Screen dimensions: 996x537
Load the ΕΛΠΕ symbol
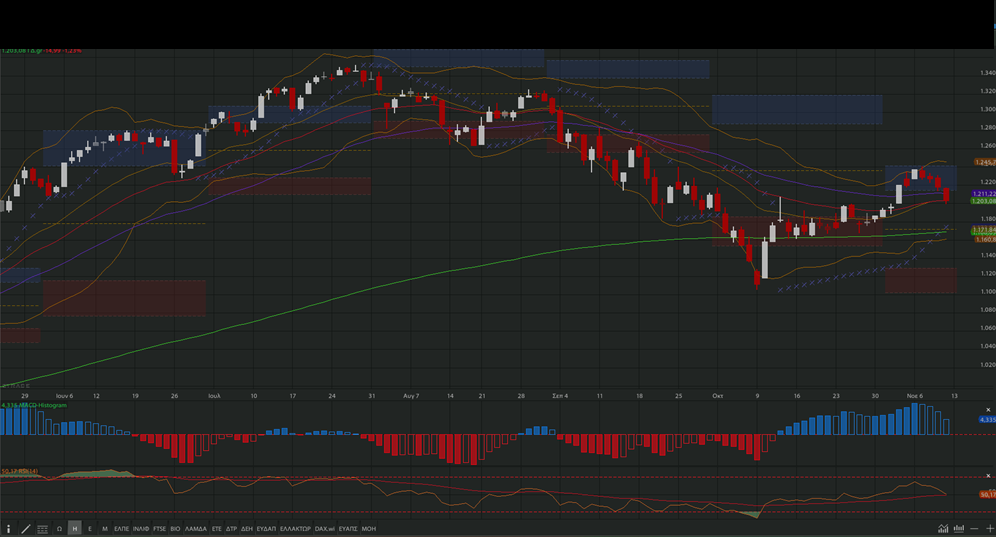point(121,529)
